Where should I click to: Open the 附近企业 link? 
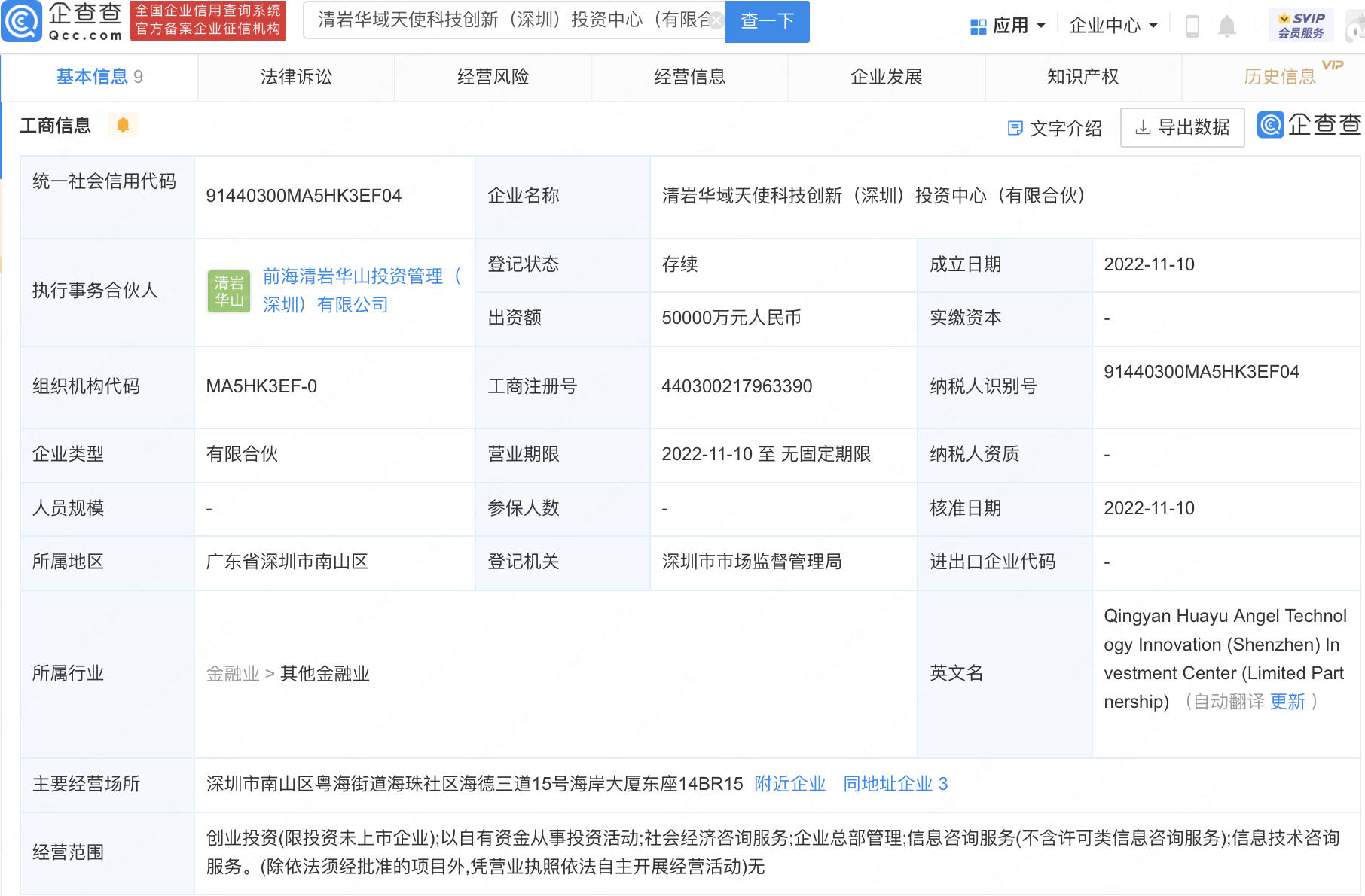point(789,784)
